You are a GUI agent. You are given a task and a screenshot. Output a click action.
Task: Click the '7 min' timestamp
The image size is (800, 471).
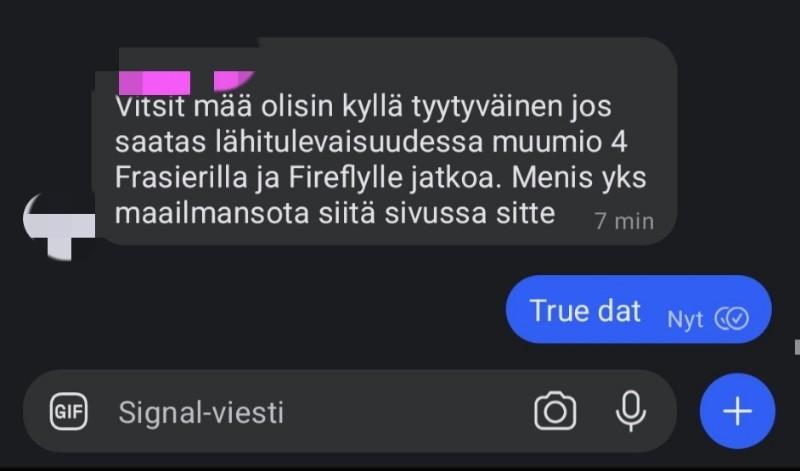coord(624,221)
